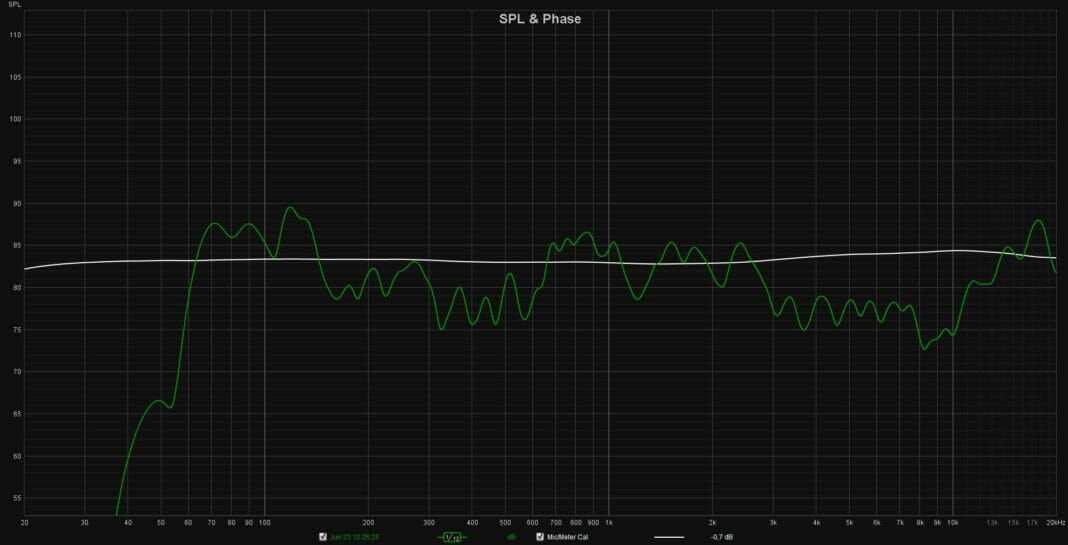Click the green dB value in legend

(511, 537)
